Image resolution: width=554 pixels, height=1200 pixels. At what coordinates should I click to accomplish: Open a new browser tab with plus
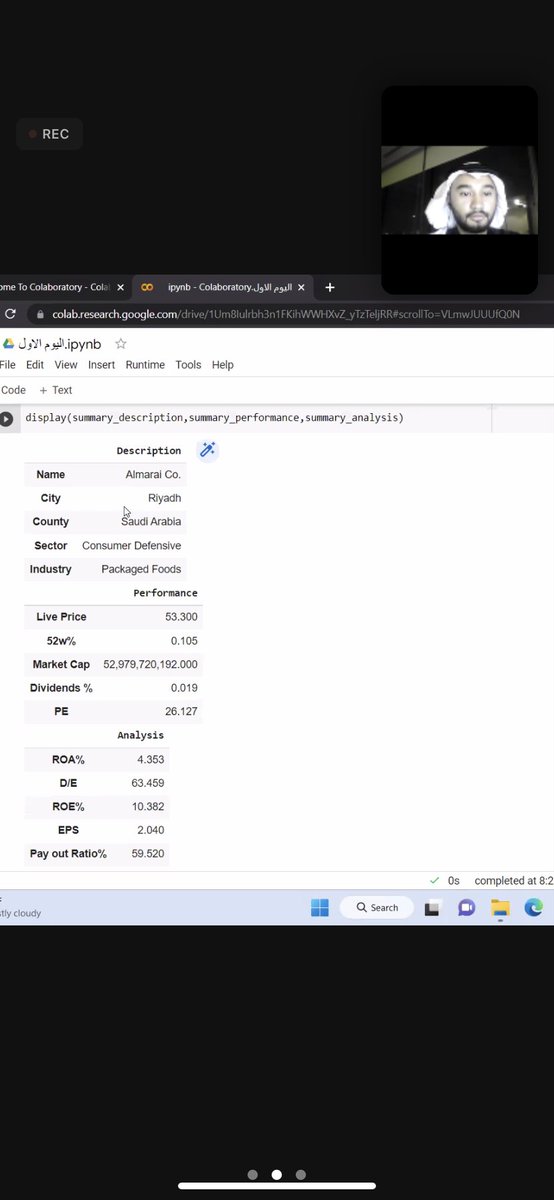pos(330,287)
